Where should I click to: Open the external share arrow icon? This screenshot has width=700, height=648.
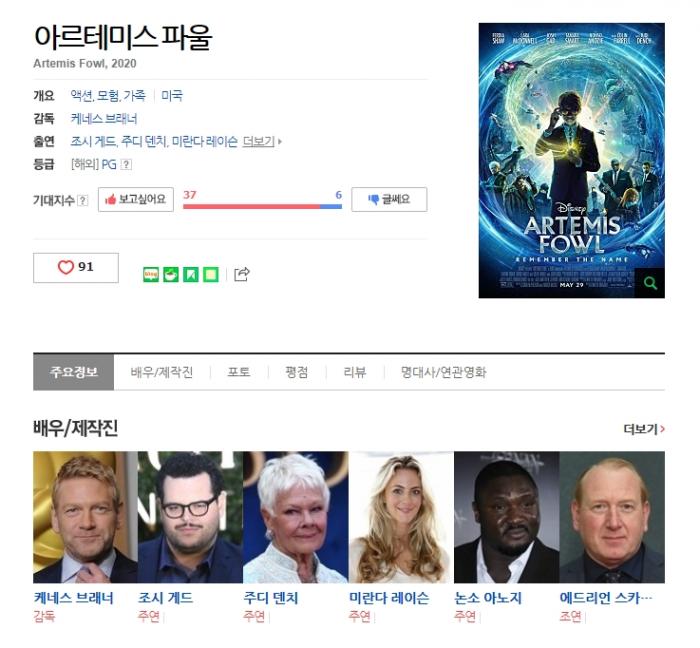[x=242, y=274]
